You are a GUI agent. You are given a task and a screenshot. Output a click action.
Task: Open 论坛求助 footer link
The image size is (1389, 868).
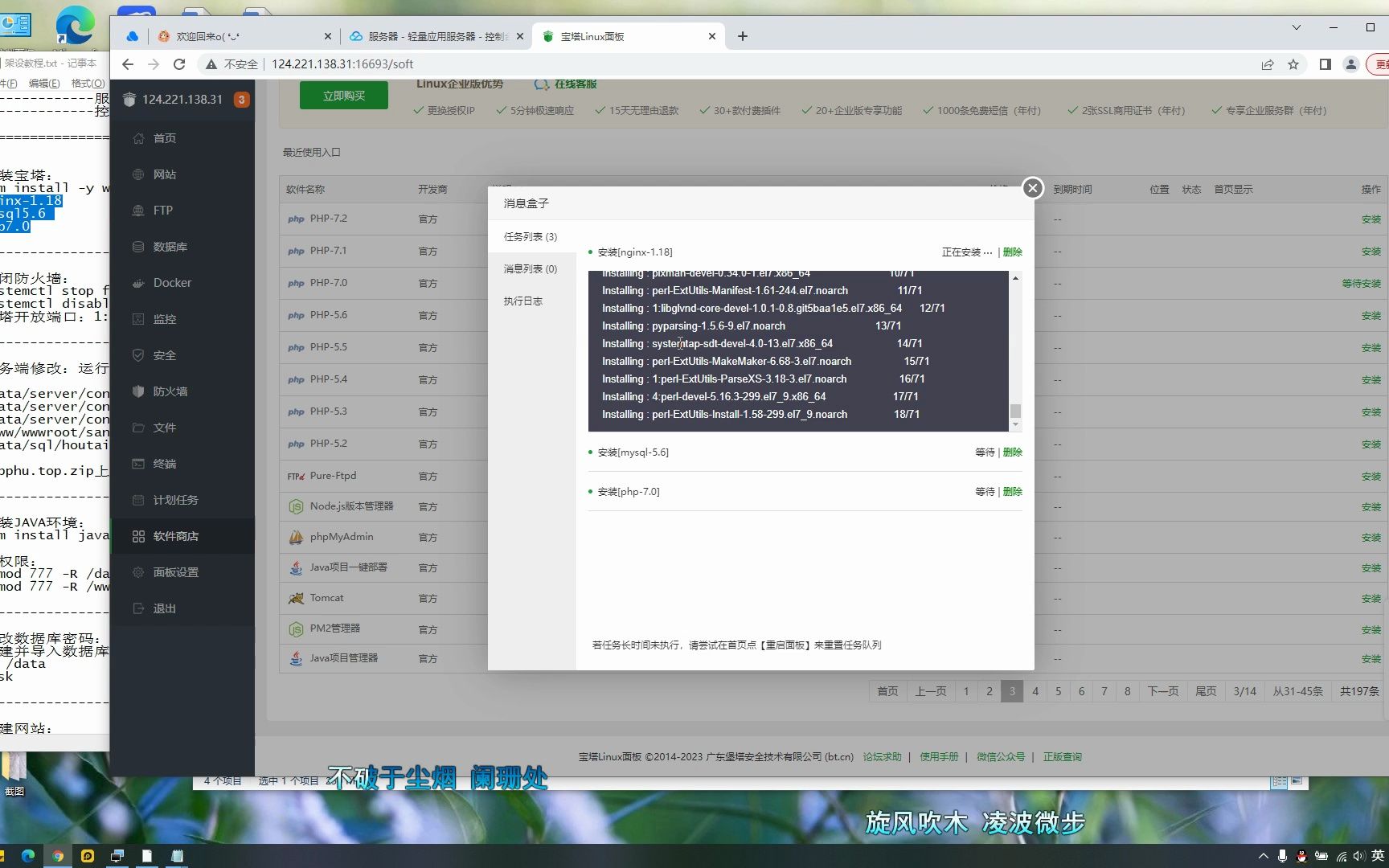click(x=882, y=757)
